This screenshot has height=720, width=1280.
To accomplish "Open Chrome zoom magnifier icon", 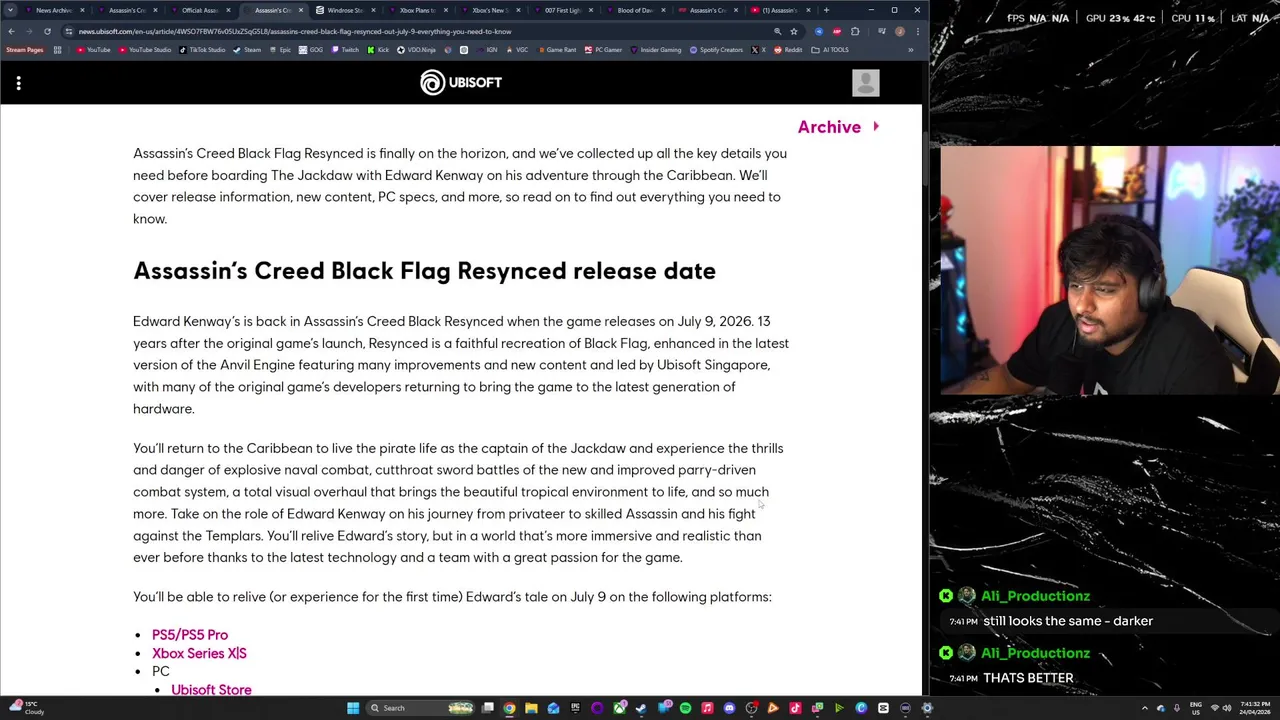I will [777, 31].
